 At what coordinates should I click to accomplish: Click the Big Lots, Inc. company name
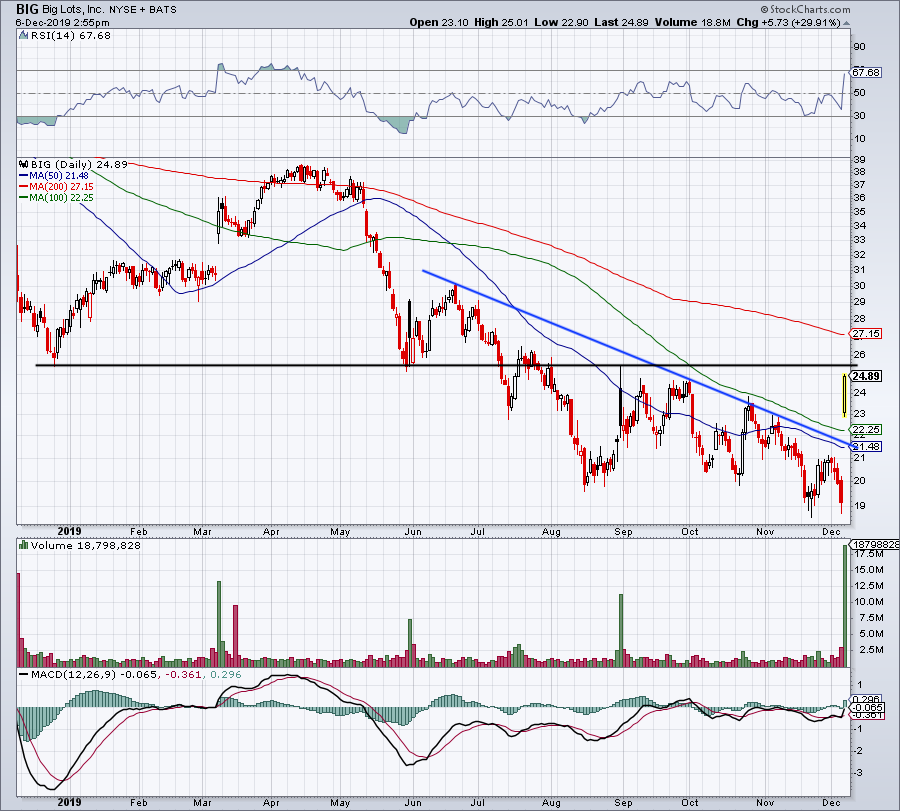pyautogui.click(x=73, y=10)
